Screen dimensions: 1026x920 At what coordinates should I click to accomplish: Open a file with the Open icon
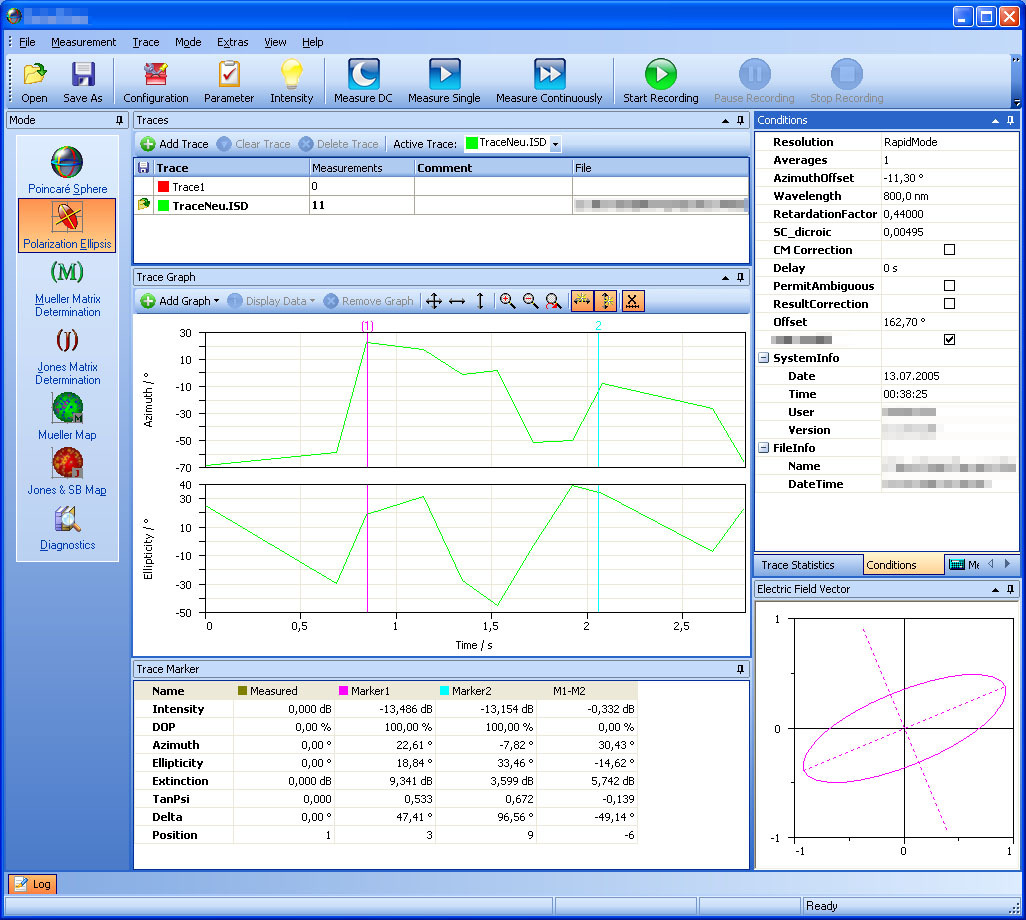tap(34, 82)
